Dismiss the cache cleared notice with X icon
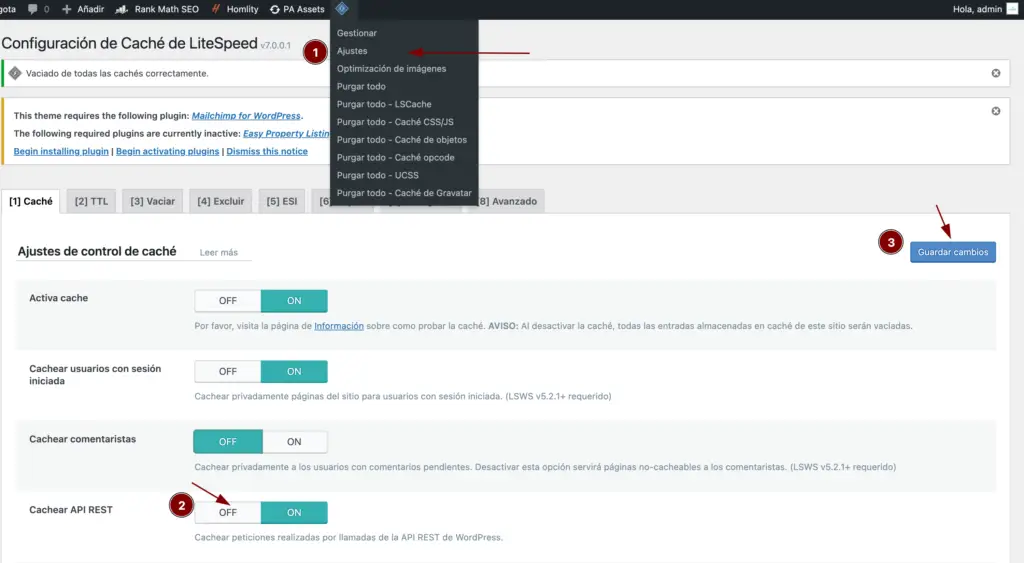Viewport: 1024px width, 563px height. 995,73
